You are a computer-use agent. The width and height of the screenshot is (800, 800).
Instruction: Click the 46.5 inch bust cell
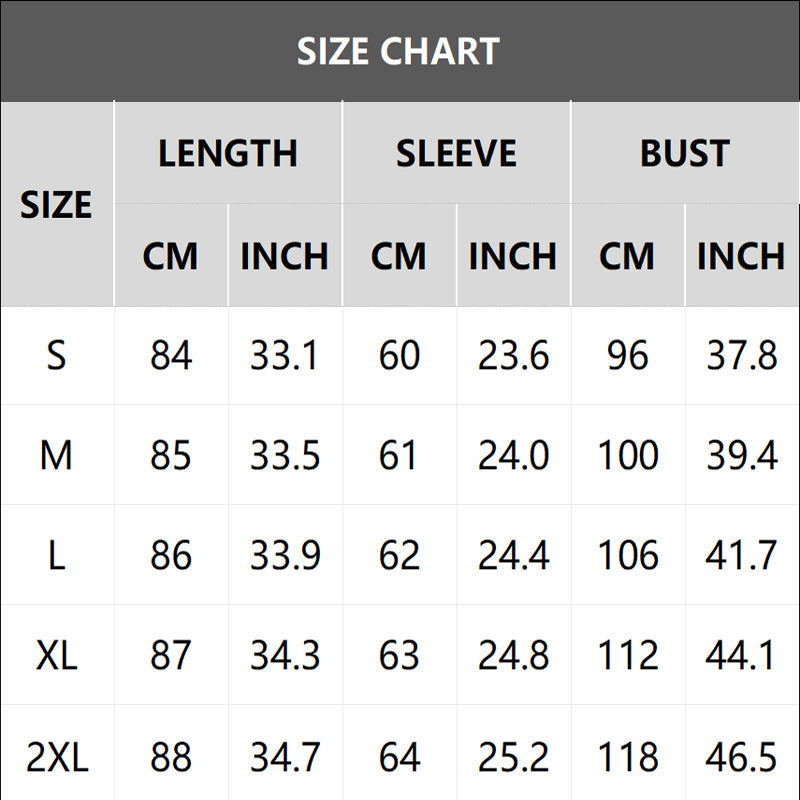(741, 757)
